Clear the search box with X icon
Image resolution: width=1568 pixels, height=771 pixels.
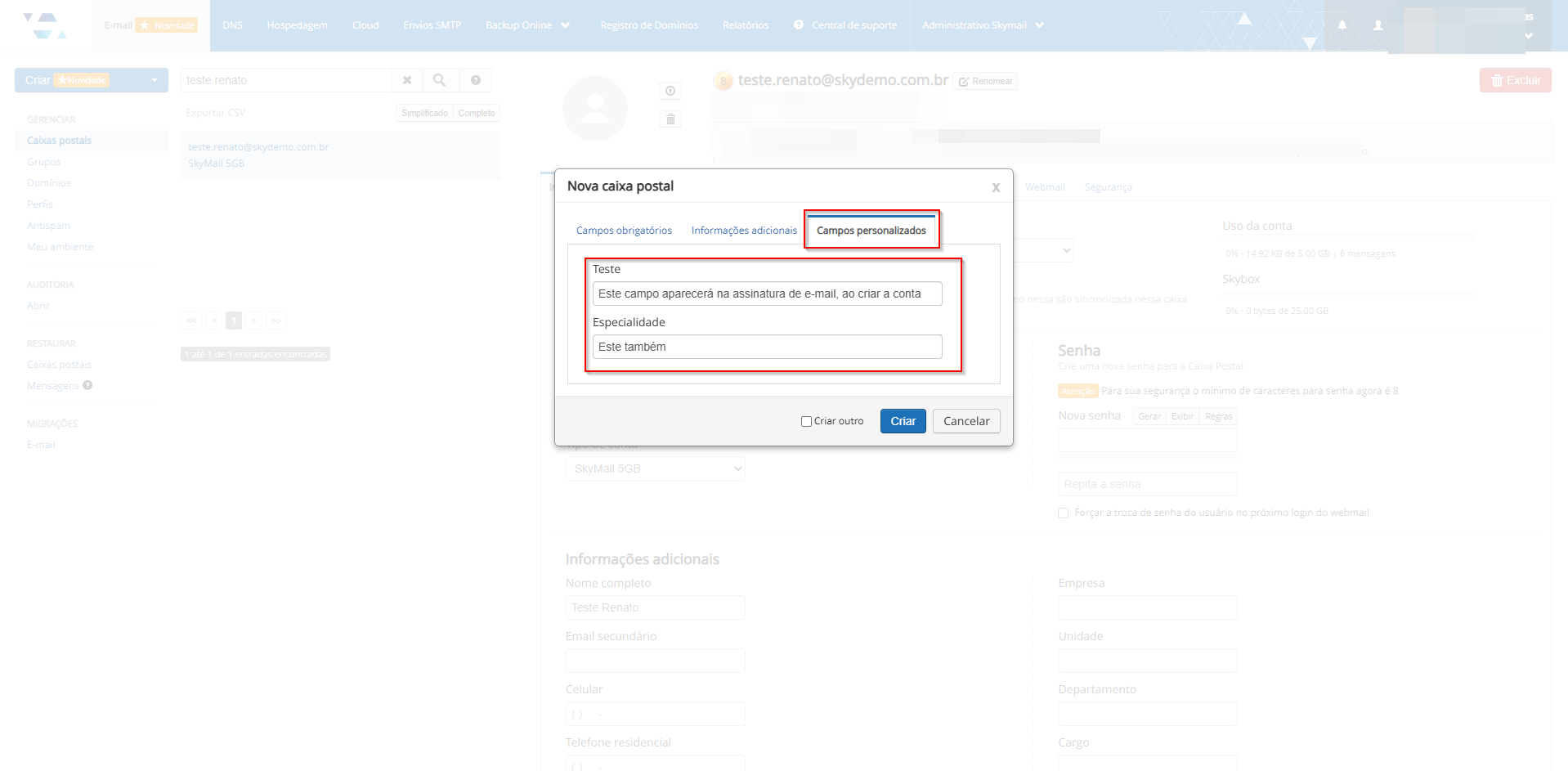pos(406,80)
